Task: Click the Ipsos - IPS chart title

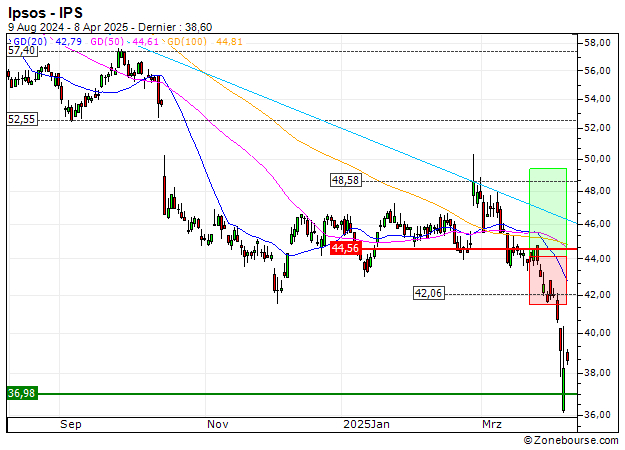Action: point(45,13)
